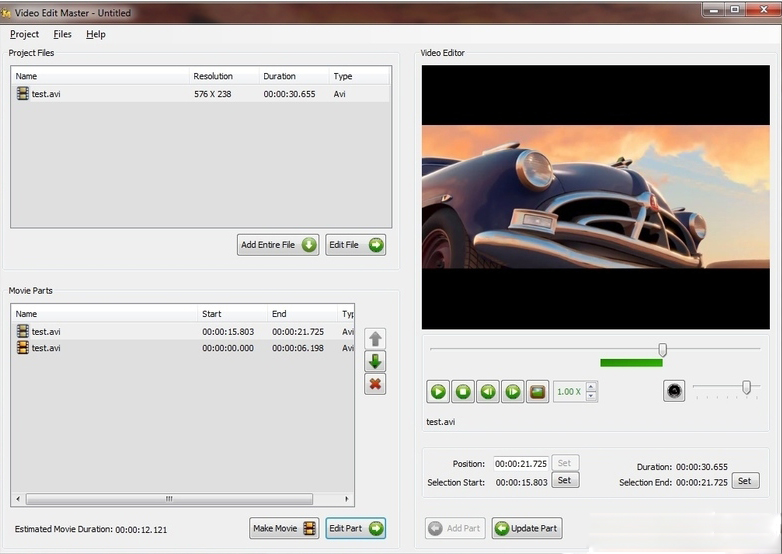Click the Make Movie button
The image size is (782, 554).
coord(284,528)
